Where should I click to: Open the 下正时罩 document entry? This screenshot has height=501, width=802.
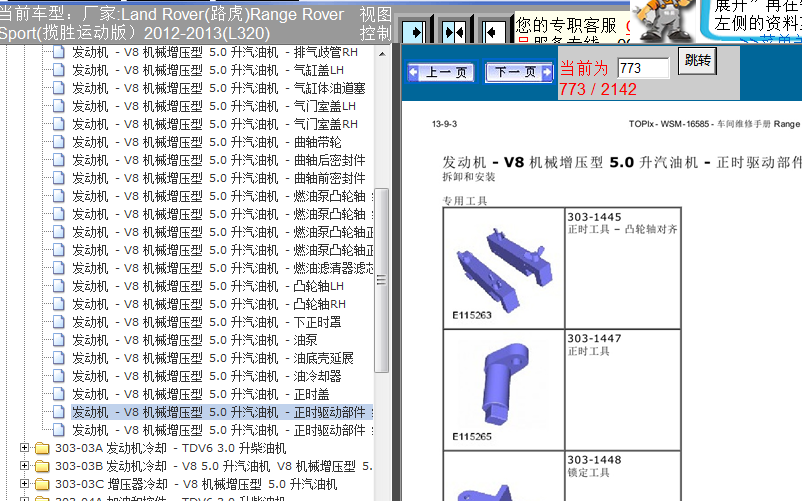[x=207, y=322]
